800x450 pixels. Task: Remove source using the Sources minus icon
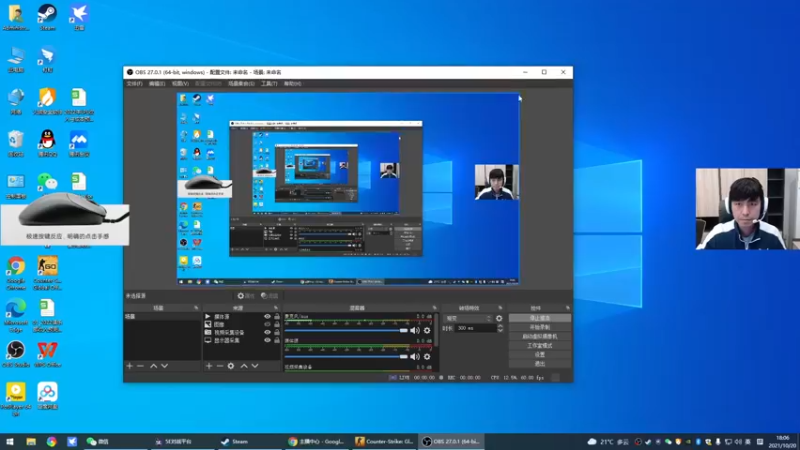219,366
